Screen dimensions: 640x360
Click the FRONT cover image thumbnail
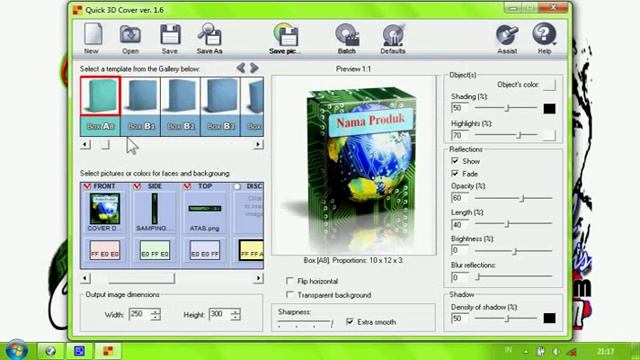[x=105, y=209]
